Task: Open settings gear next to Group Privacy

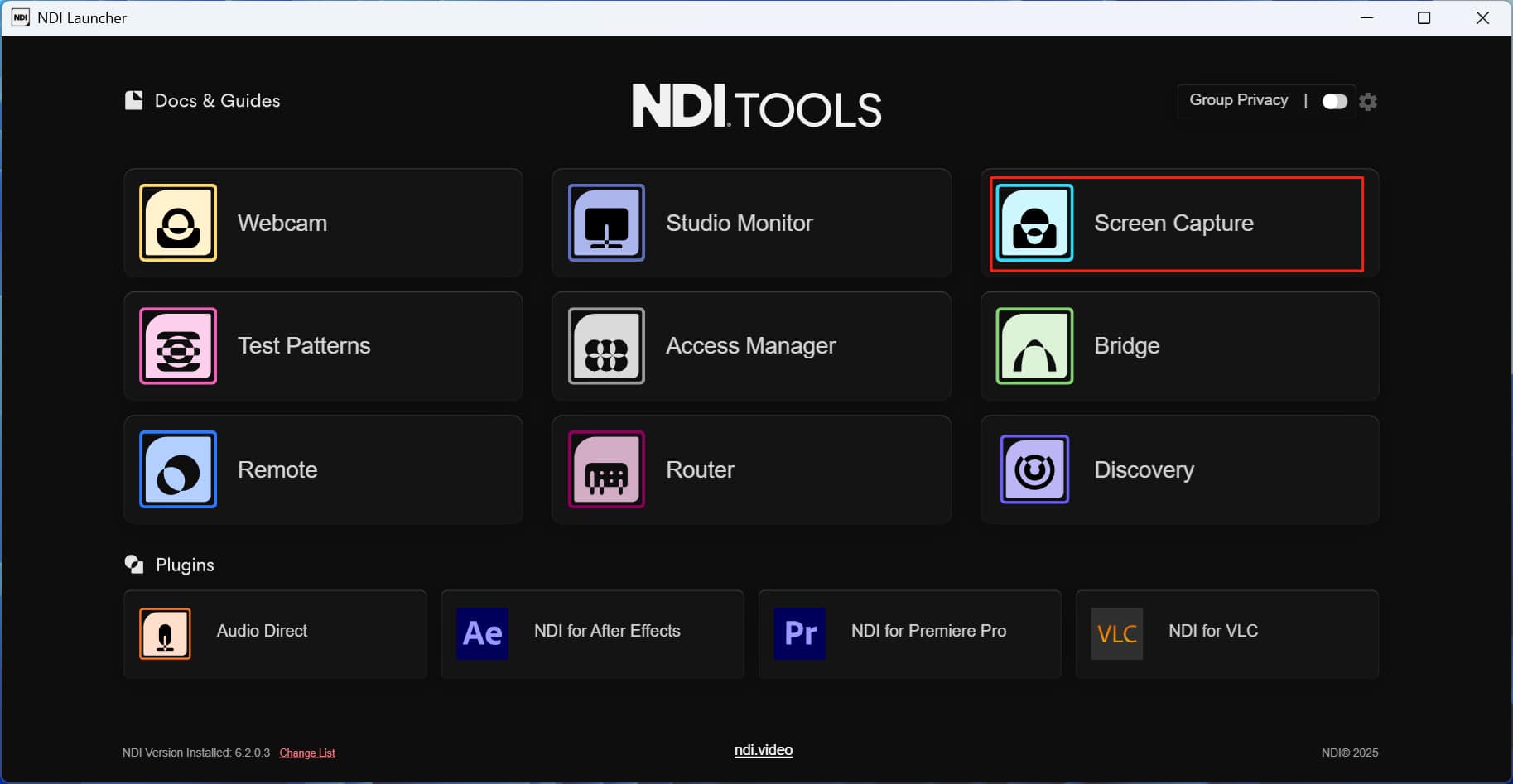Action: pyautogui.click(x=1368, y=101)
